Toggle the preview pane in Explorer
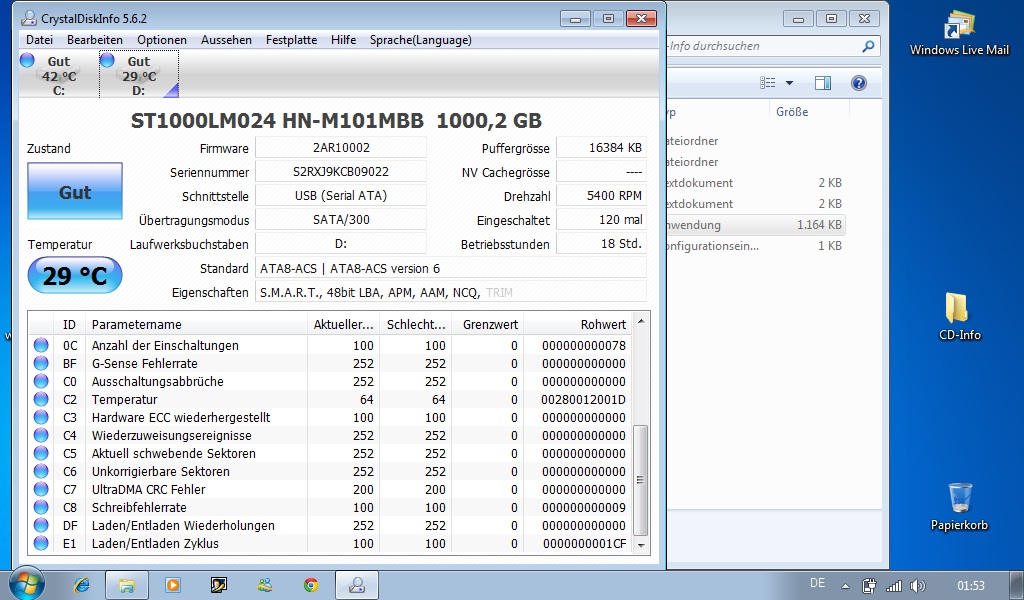The image size is (1024, 600). [823, 83]
